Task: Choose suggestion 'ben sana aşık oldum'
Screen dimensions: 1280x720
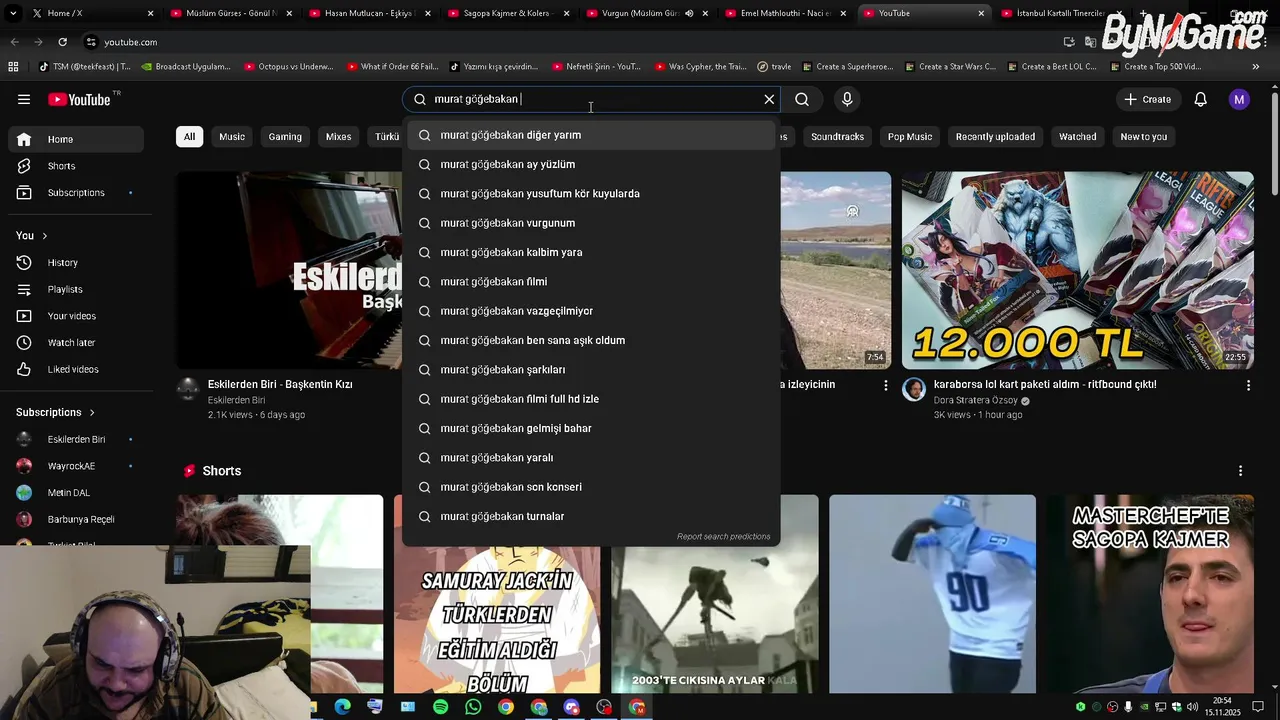Action: coord(591,340)
